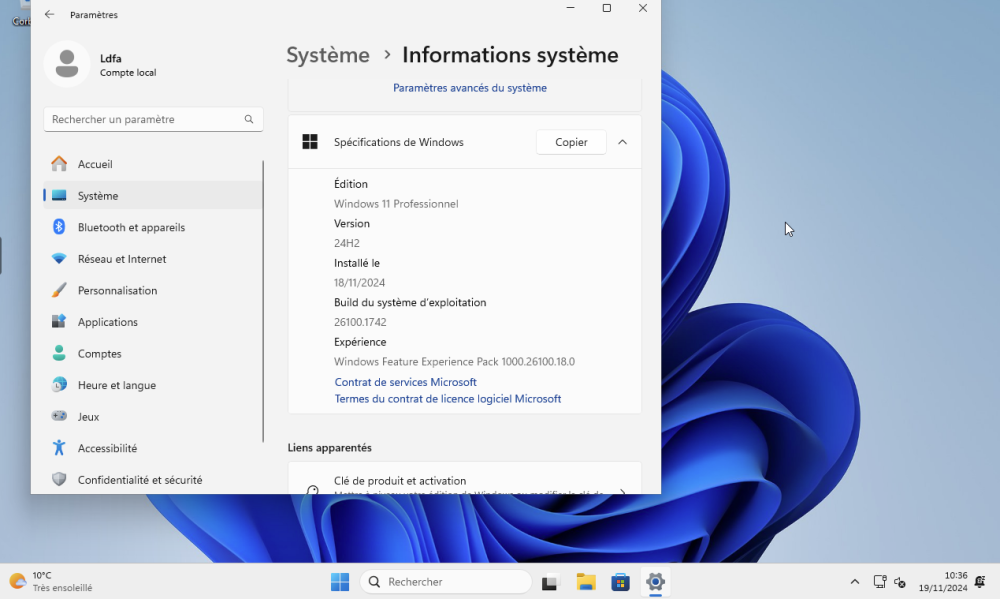Open Personnalisation settings
Image resolution: width=1000 pixels, height=599 pixels.
click(x=117, y=291)
